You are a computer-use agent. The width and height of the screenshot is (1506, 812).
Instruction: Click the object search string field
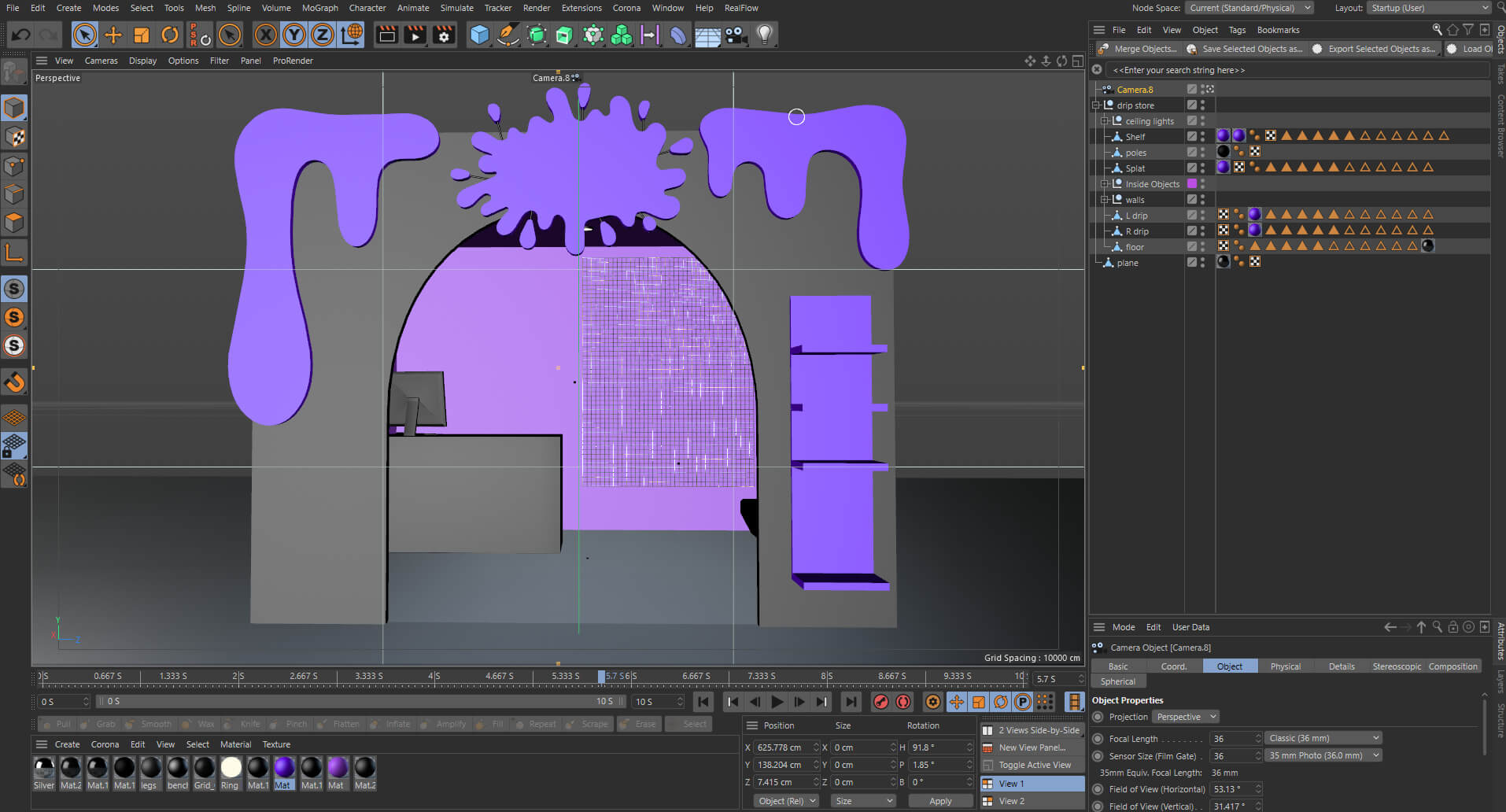(1298, 70)
